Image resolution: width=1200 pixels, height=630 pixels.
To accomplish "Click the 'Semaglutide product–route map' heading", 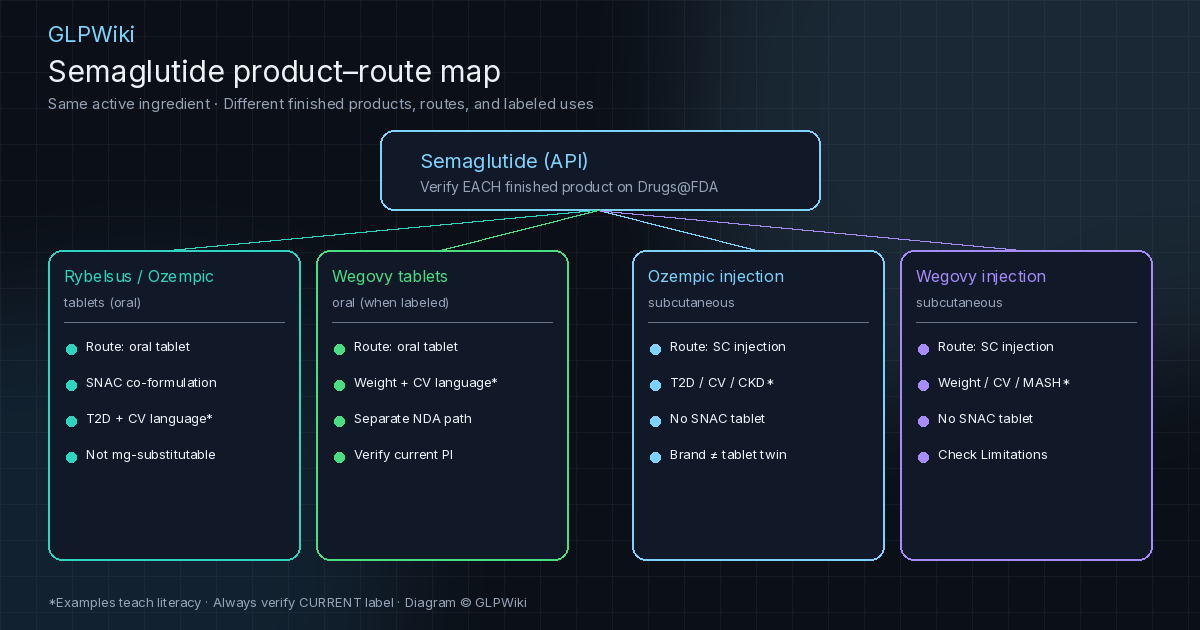I will pos(274,72).
